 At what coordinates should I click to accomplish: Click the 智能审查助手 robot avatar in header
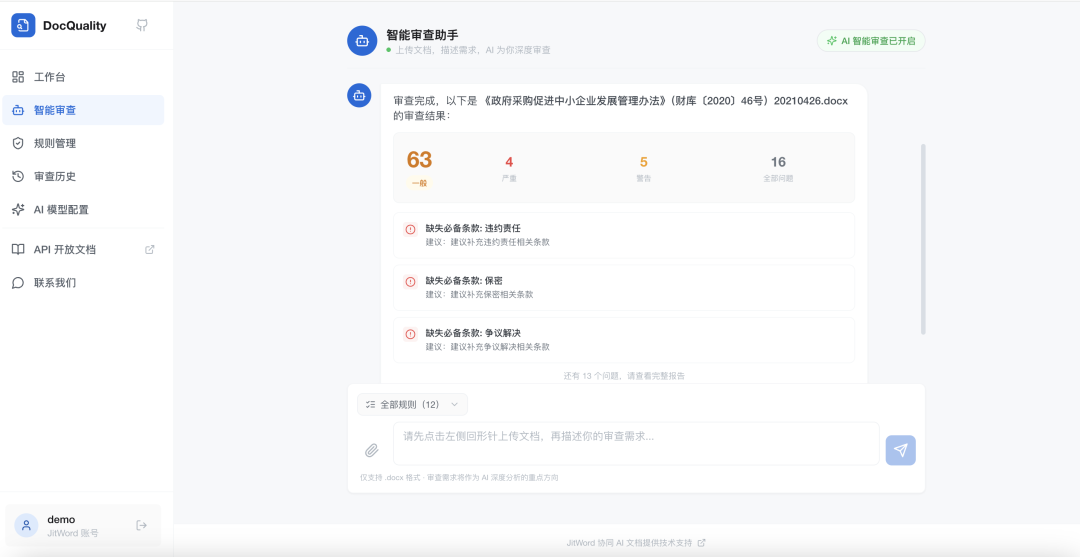[x=362, y=41]
